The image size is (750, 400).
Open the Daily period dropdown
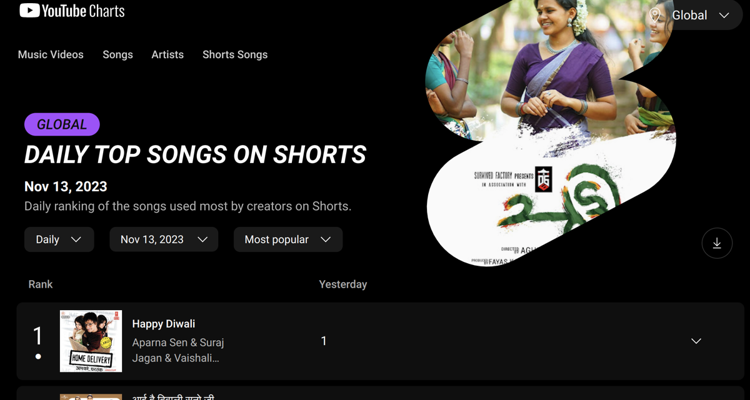(x=59, y=239)
